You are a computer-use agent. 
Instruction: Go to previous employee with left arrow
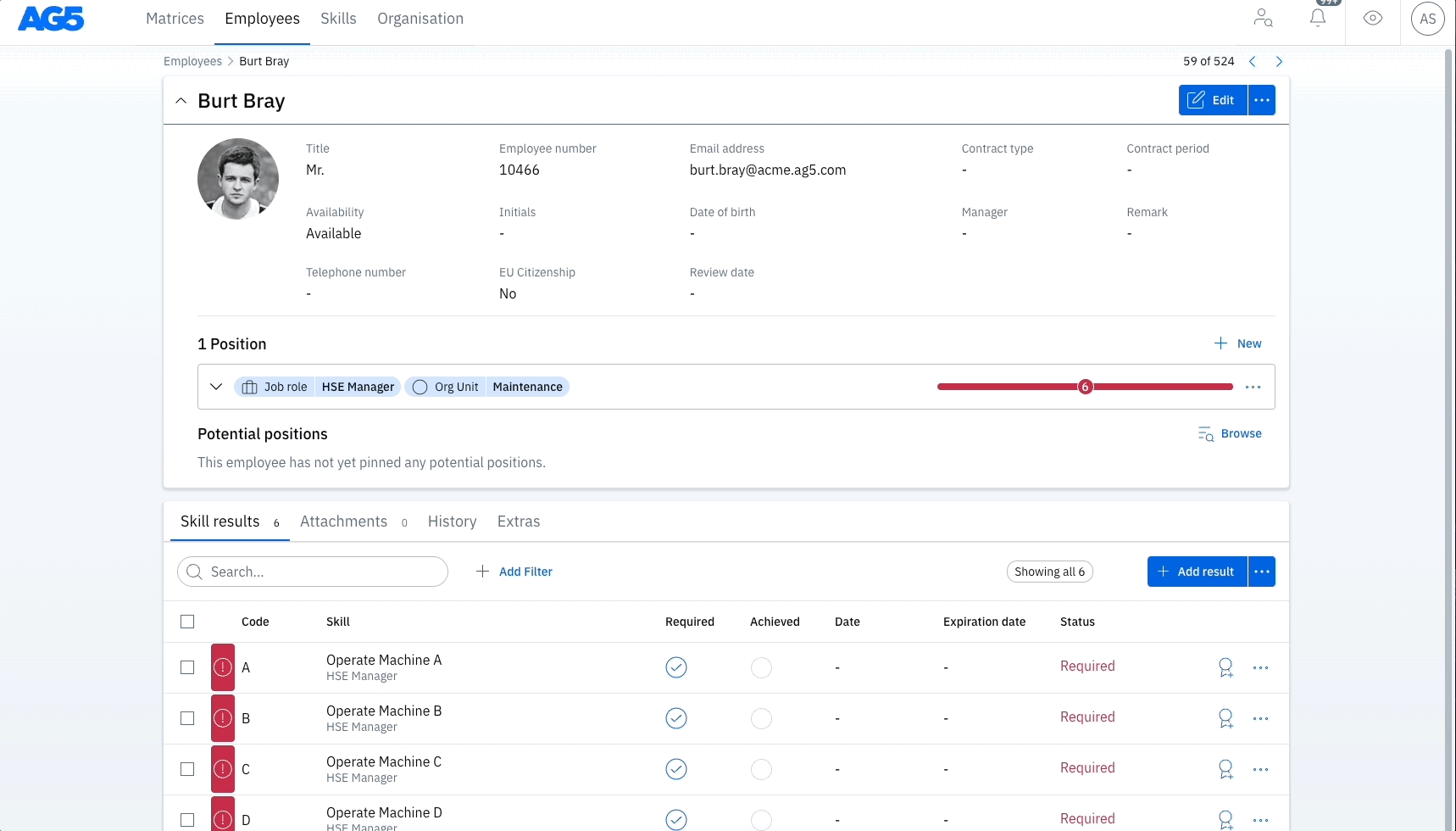1252,61
